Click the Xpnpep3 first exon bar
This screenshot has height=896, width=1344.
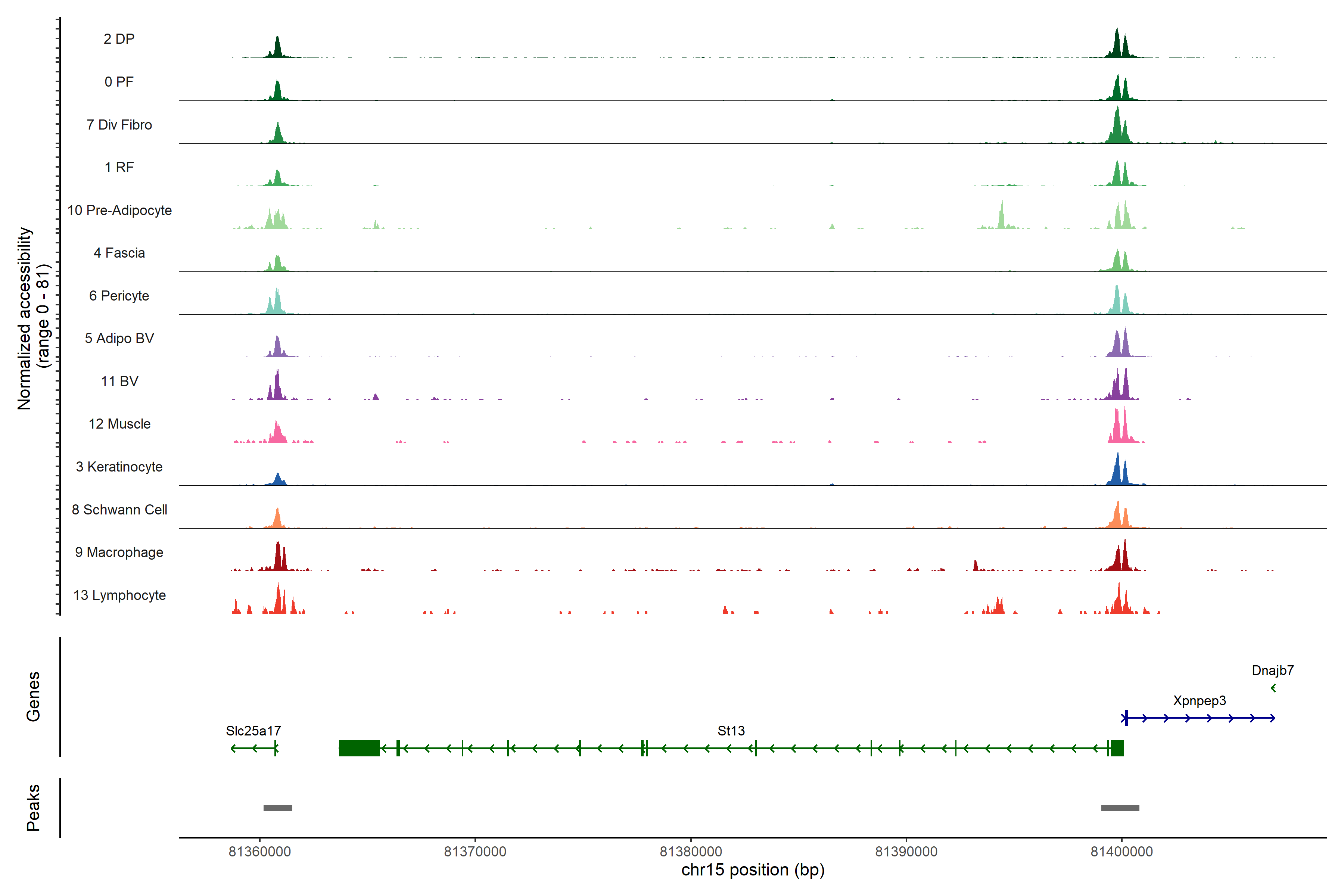coord(1126,718)
